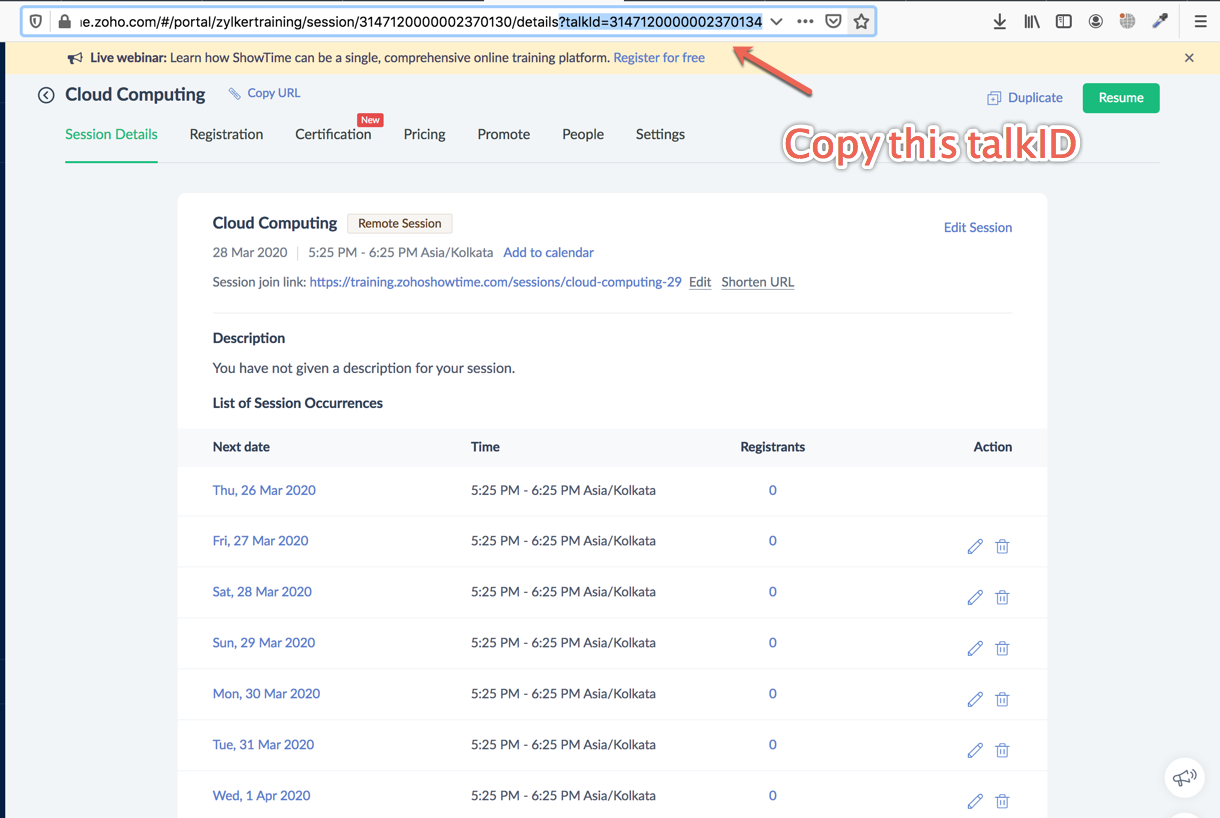Screen dimensions: 1220x818
Task: Click registrants count for Sat, 28 Mar 2020
Action: tap(773, 592)
